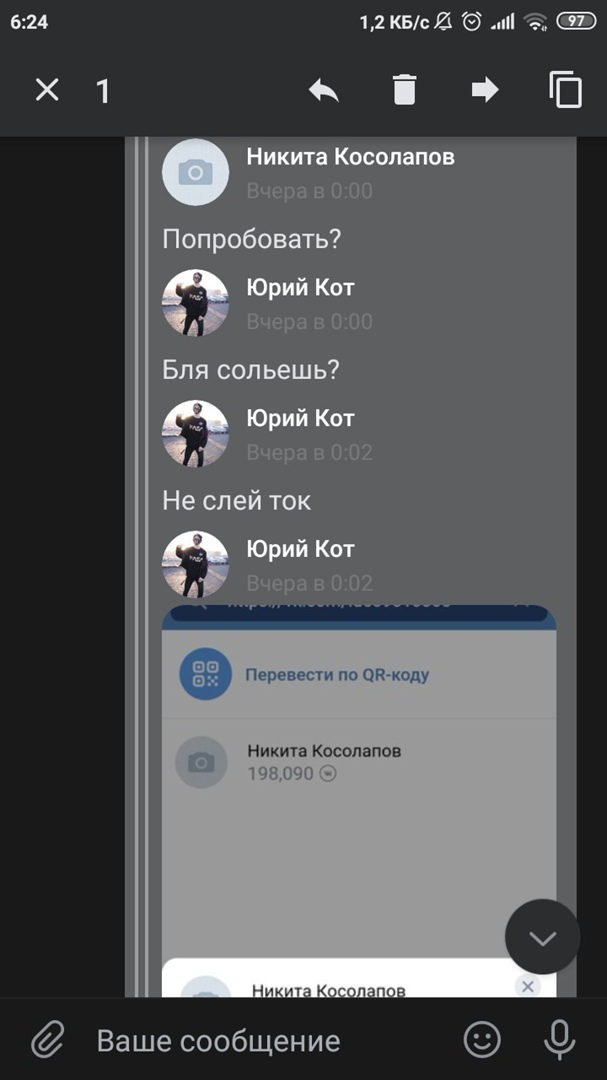Tap Перевести по QR-коду in screenshot
The width and height of the screenshot is (607, 1080).
click(x=337, y=674)
